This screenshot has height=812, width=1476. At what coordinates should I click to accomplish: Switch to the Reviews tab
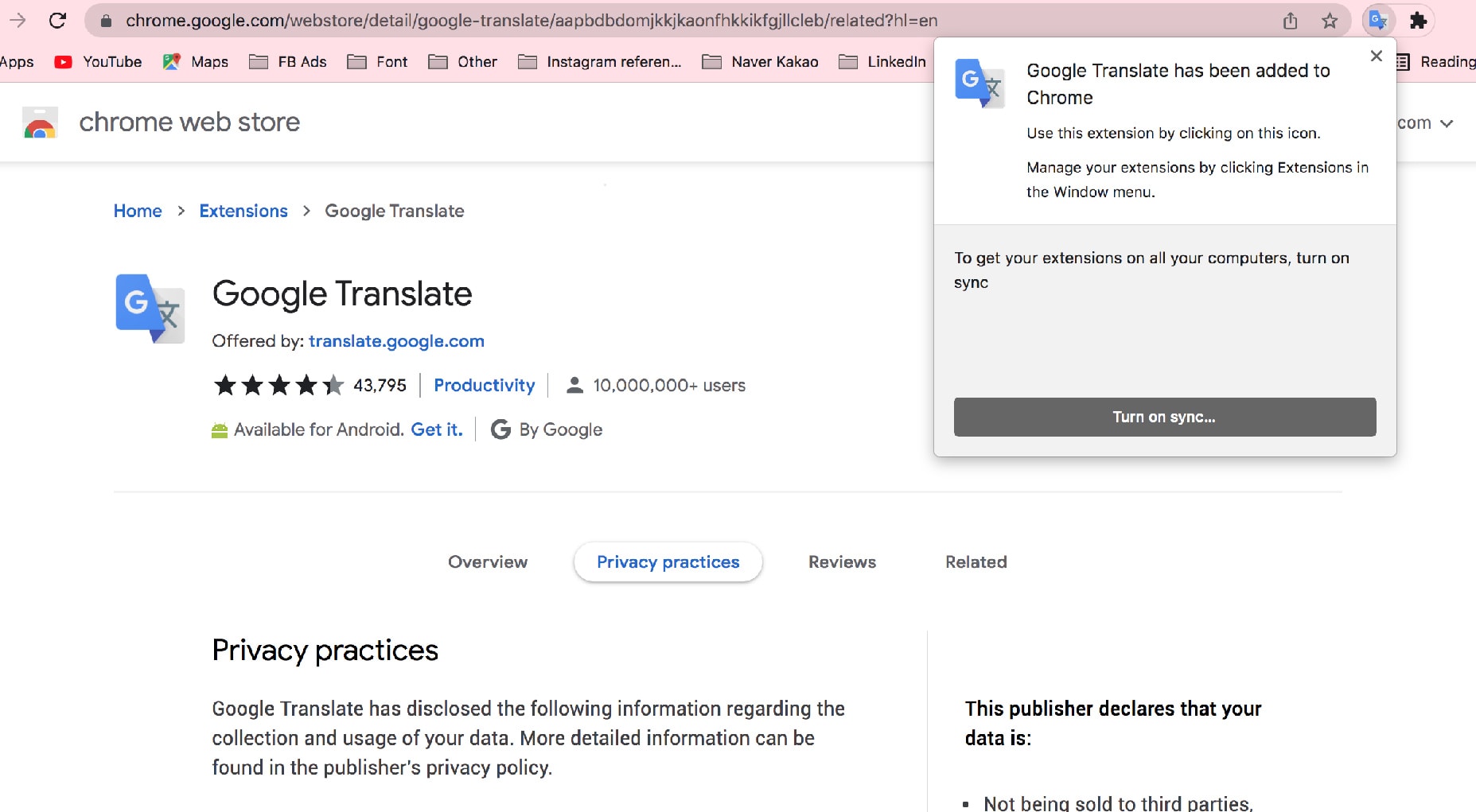[842, 562]
